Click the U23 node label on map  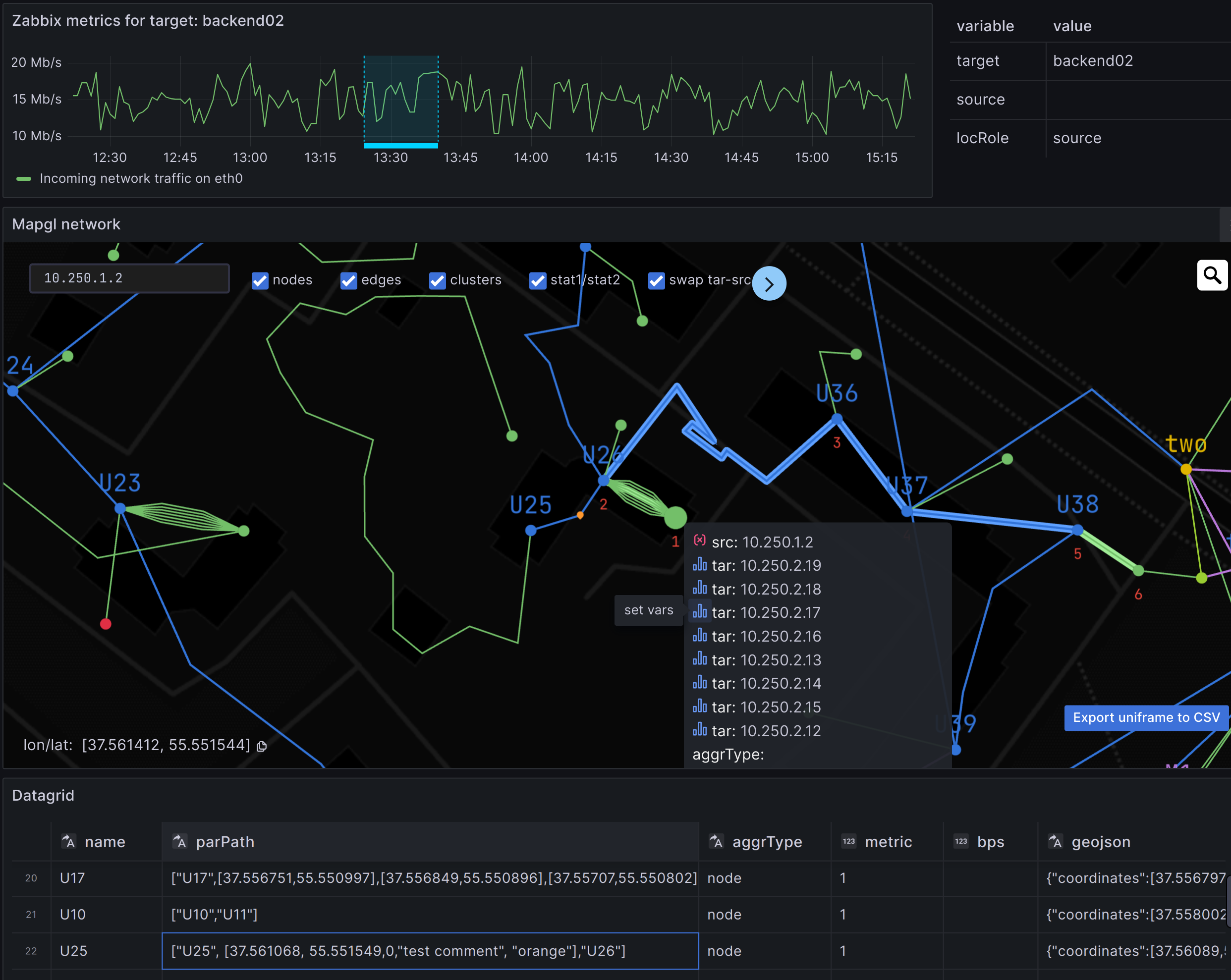coord(120,483)
